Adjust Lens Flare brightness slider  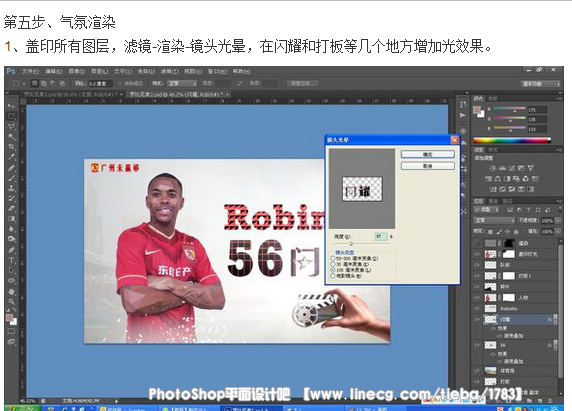(x=351, y=243)
